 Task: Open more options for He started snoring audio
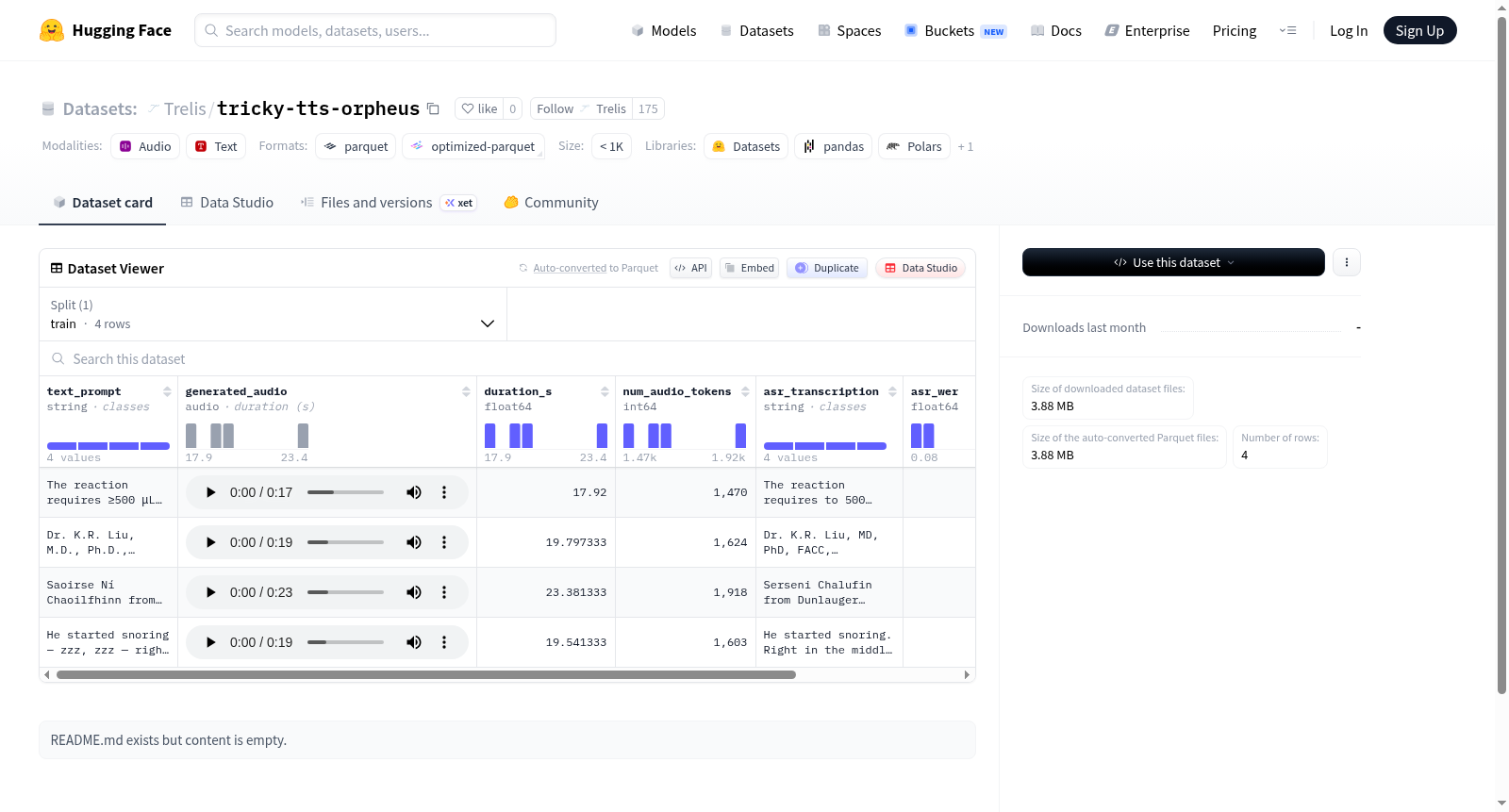pyautogui.click(x=444, y=642)
